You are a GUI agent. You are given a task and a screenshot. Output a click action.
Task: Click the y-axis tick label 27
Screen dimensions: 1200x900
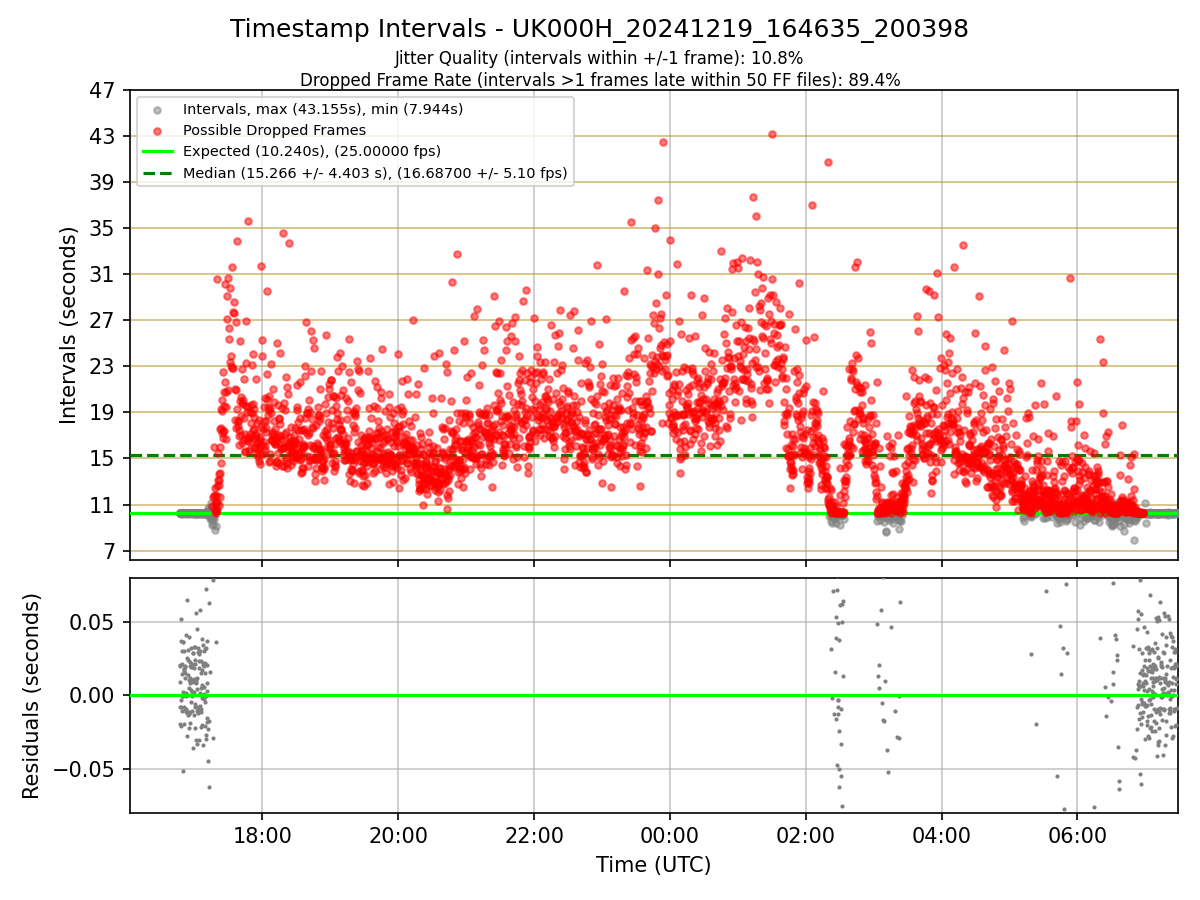[102, 320]
